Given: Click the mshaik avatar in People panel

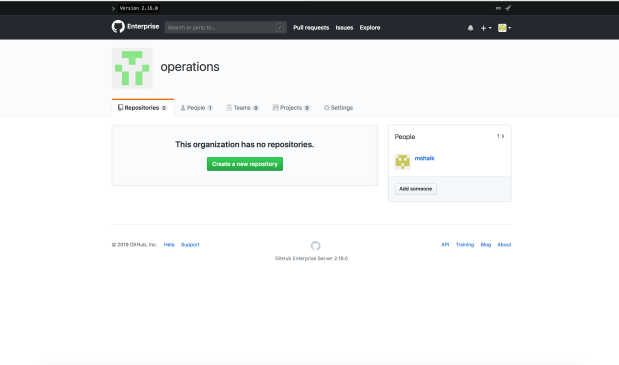Looking at the screenshot, I should click(403, 161).
